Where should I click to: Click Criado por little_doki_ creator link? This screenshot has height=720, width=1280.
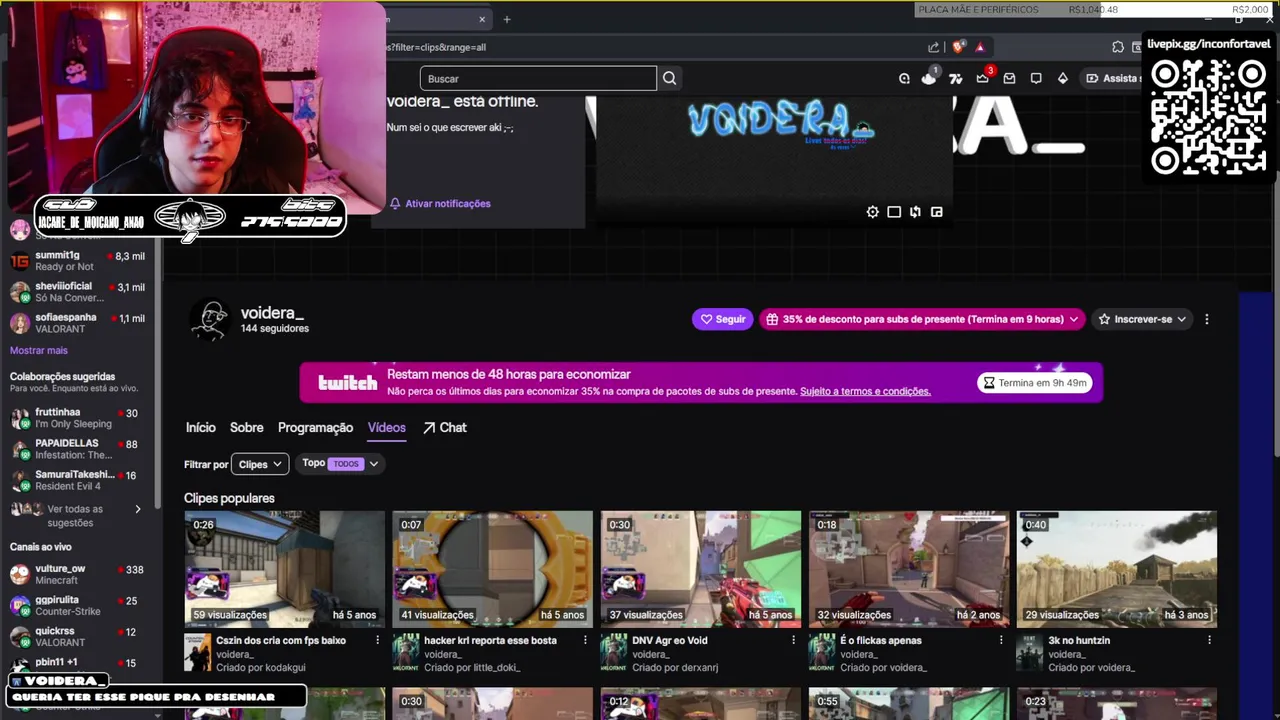pyautogui.click(x=474, y=667)
